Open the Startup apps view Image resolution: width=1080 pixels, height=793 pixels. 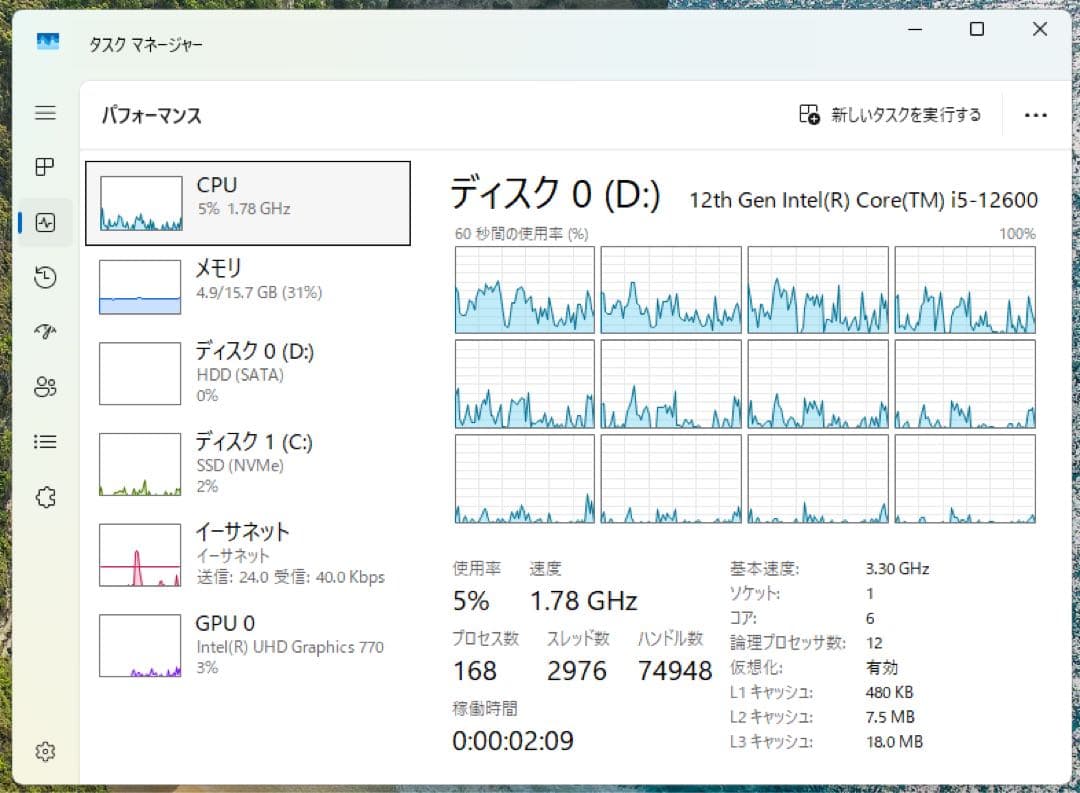click(x=45, y=332)
